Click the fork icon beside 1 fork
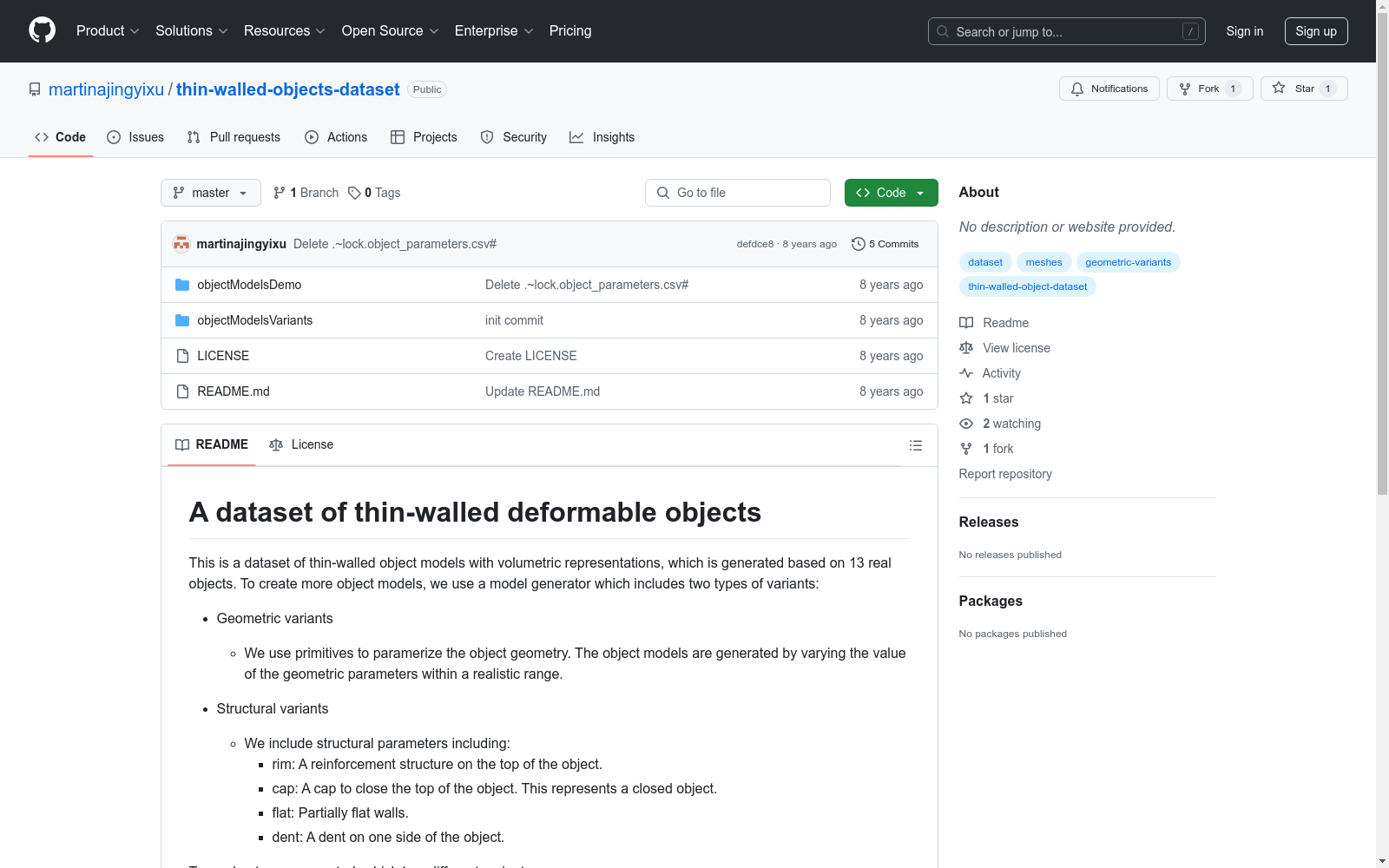This screenshot has height=868, width=1389. (x=966, y=449)
